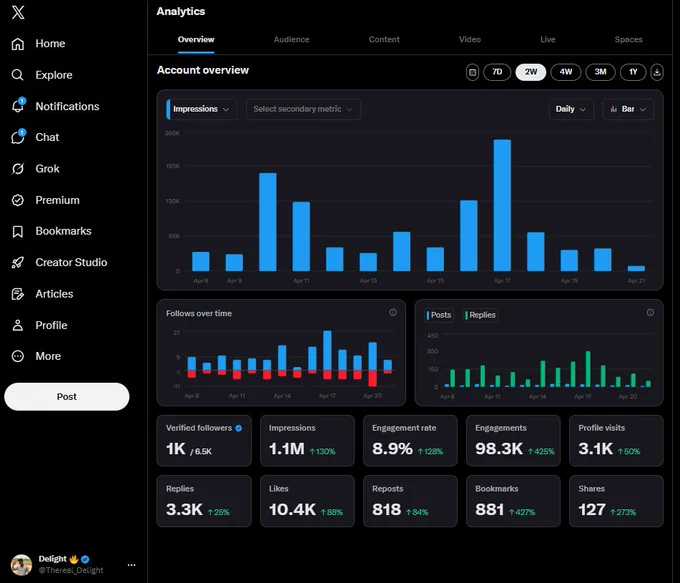This screenshot has width=680, height=583.
Task: Open the Bar chart type dropdown
Action: click(x=628, y=109)
